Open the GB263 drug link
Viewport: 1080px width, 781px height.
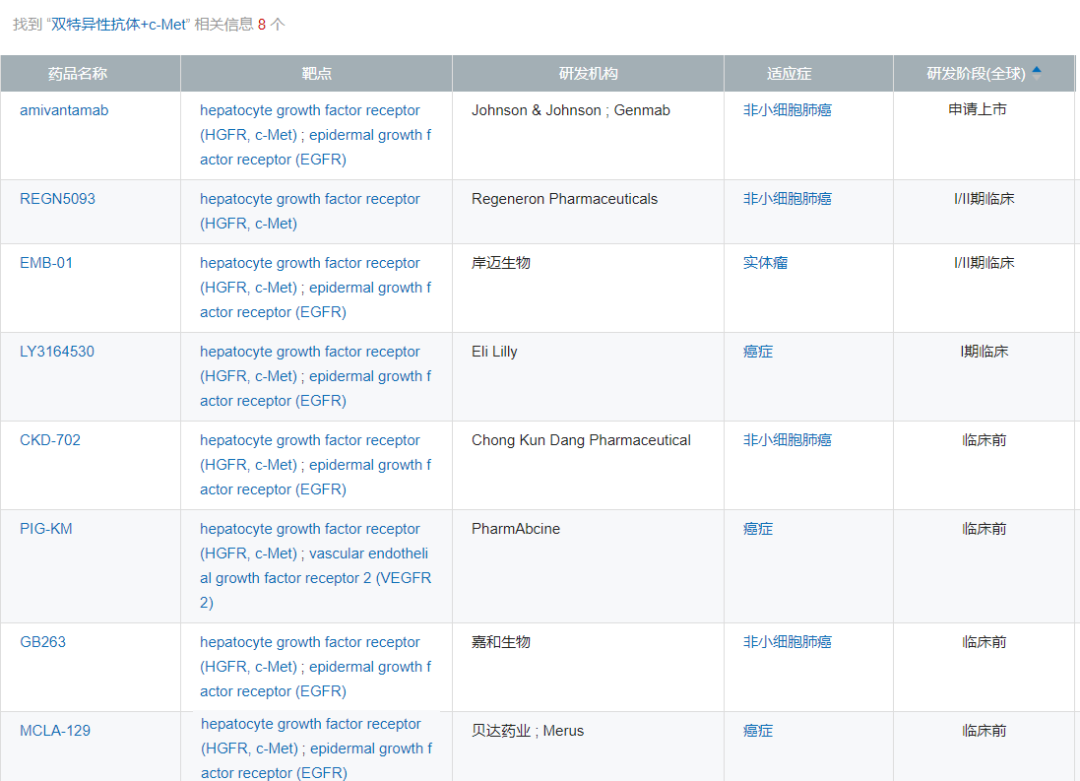pyautogui.click(x=43, y=642)
